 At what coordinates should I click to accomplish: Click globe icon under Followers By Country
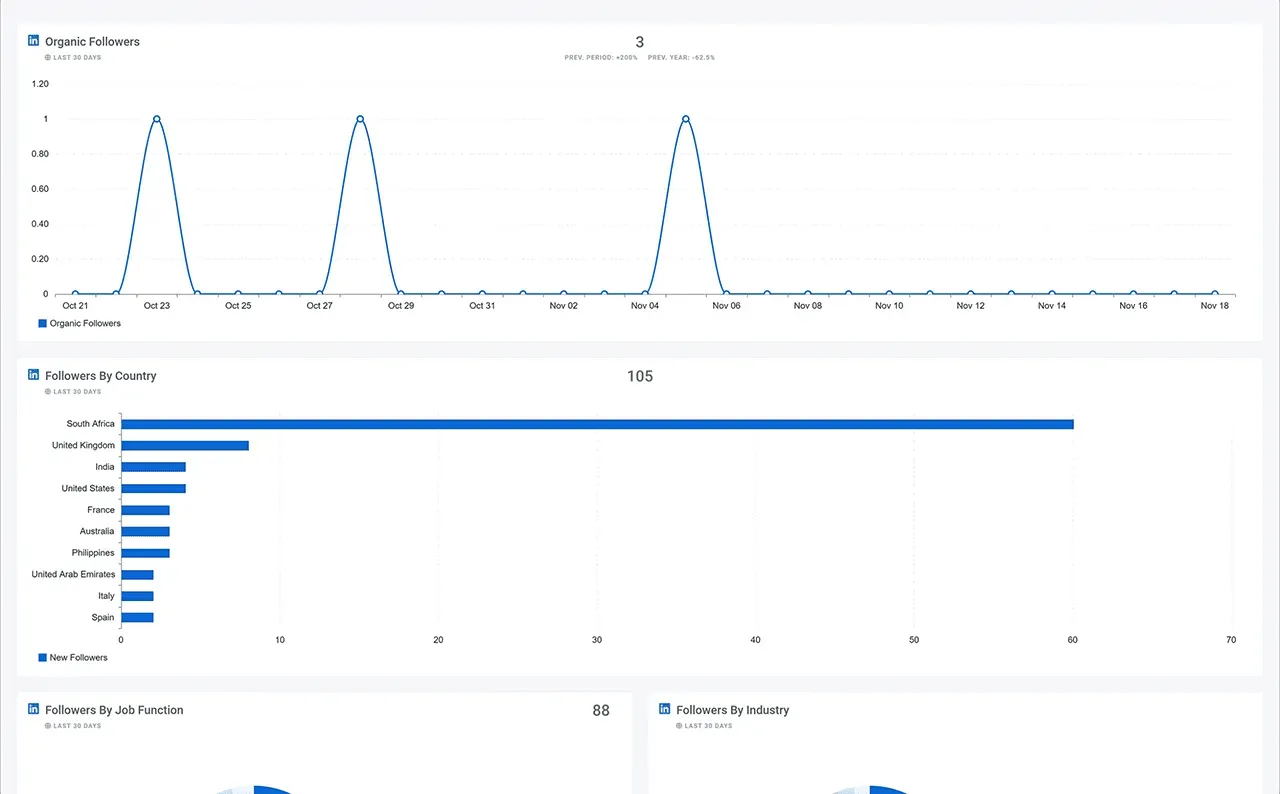pos(48,391)
